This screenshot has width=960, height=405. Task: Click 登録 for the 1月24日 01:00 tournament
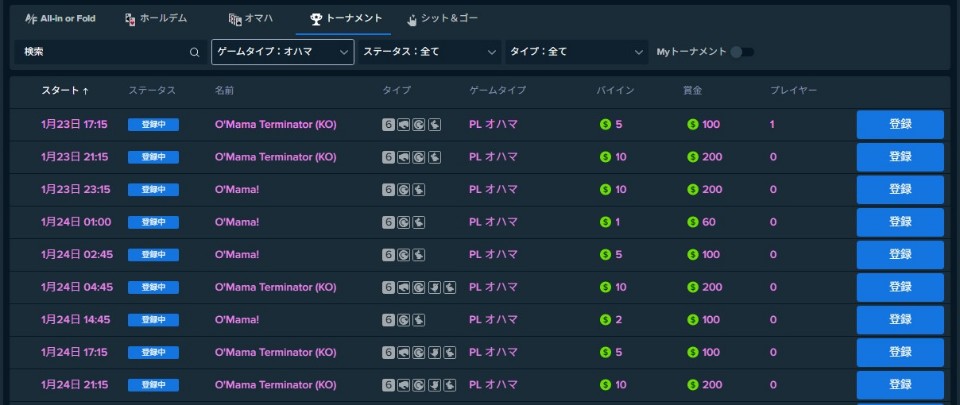[x=900, y=222]
